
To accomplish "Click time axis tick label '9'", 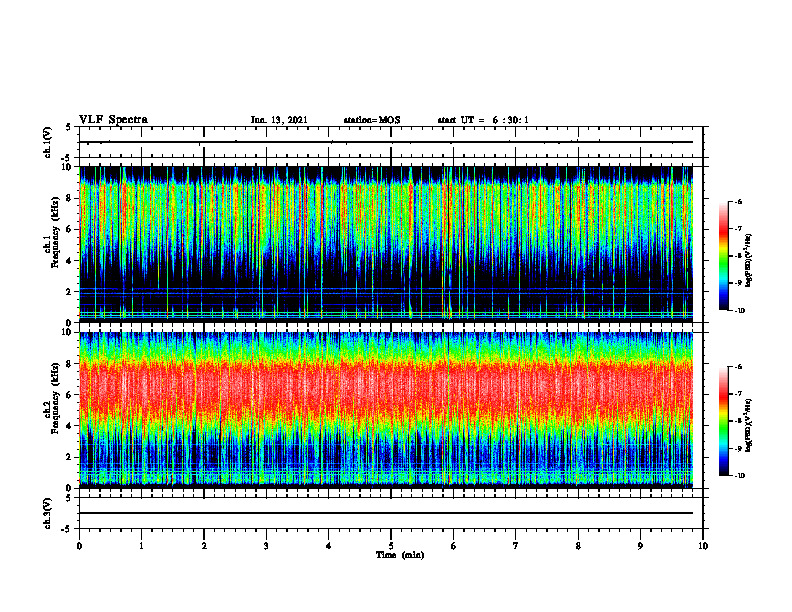I will (x=640, y=546).
